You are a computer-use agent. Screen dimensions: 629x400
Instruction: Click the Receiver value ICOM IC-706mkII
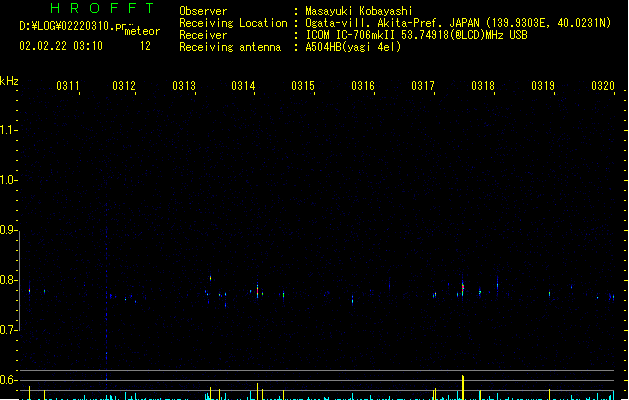[350, 35]
